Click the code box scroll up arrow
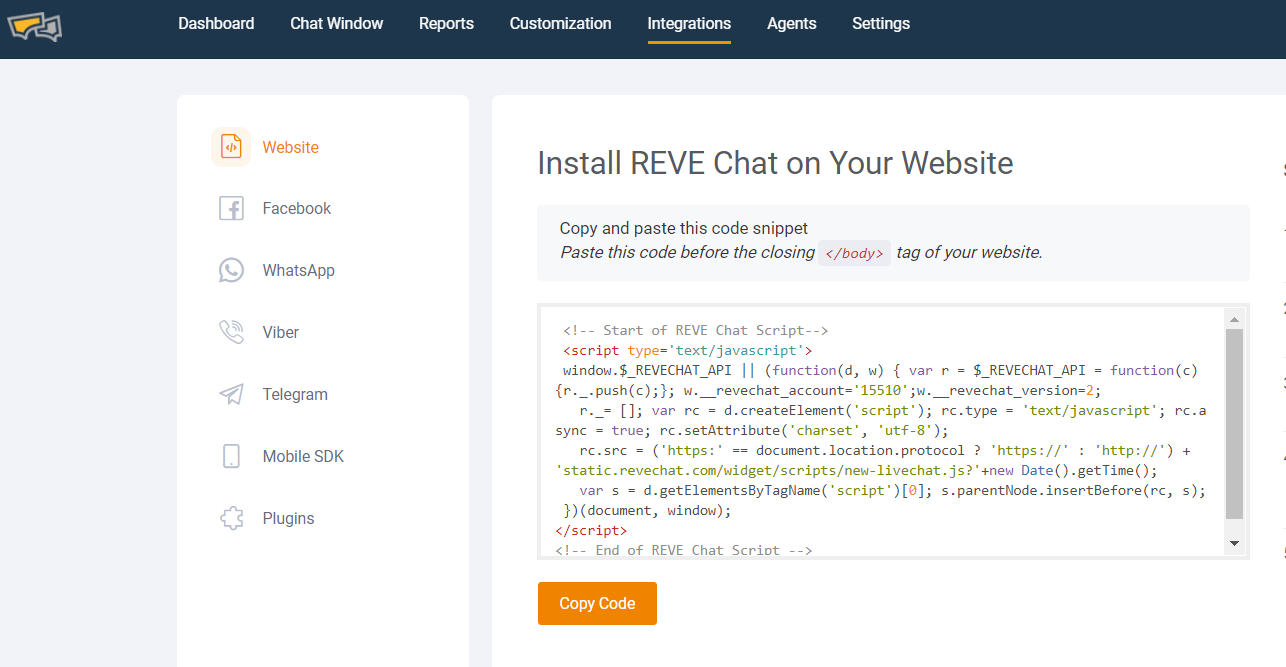The height and width of the screenshot is (667, 1286). [x=1234, y=319]
